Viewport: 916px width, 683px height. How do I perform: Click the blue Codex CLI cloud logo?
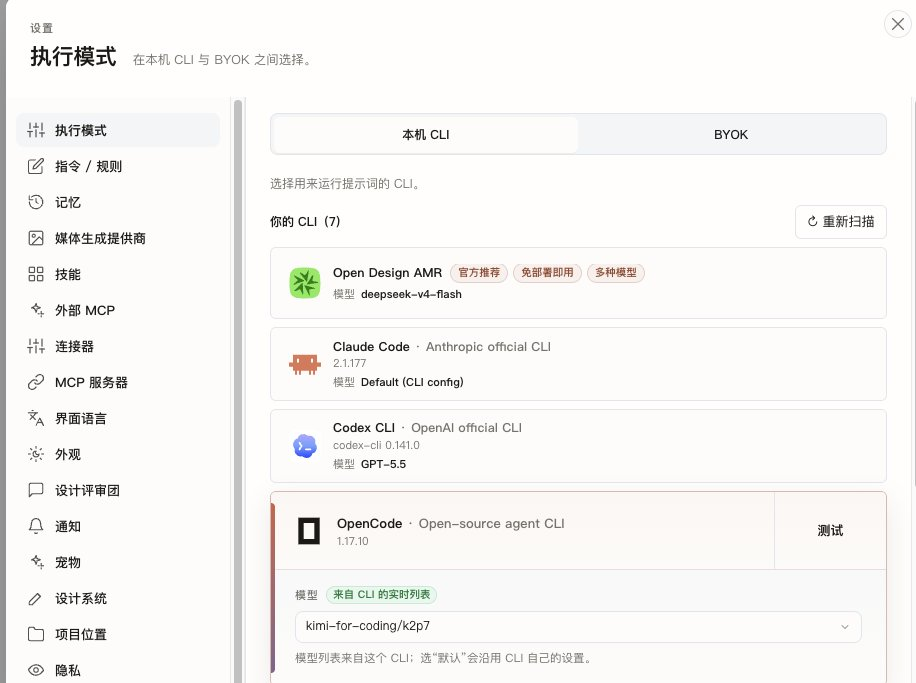click(305, 446)
